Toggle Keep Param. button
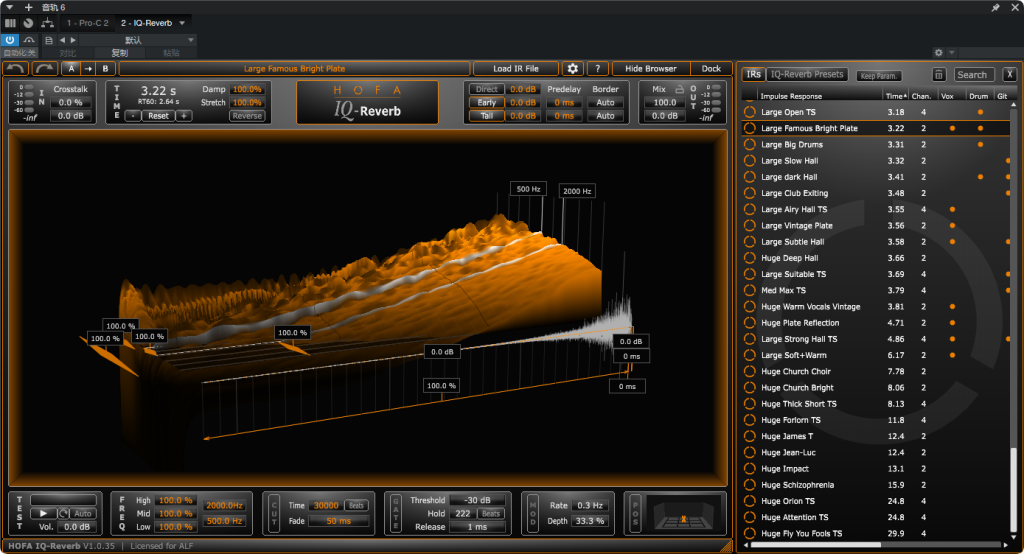This screenshot has height=554, width=1024. [x=879, y=76]
